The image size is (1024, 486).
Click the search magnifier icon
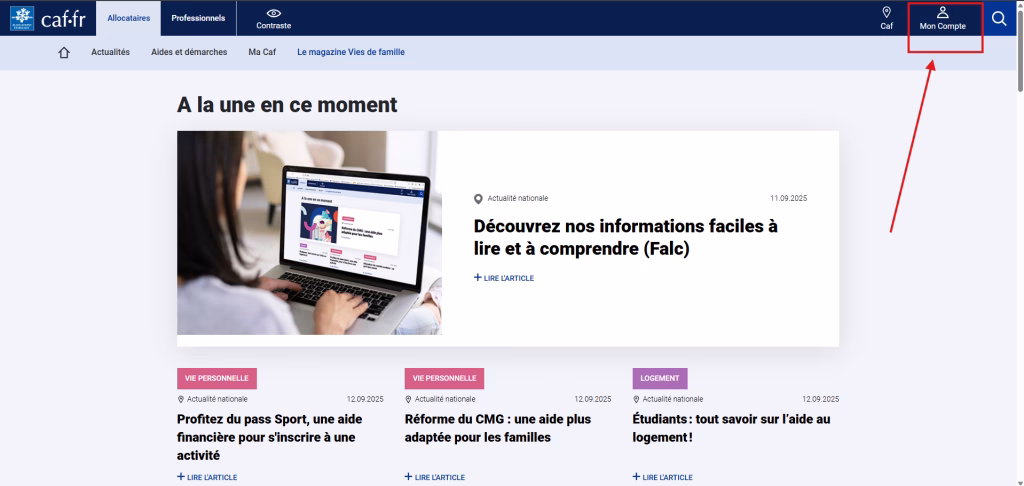click(x=998, y=18)
